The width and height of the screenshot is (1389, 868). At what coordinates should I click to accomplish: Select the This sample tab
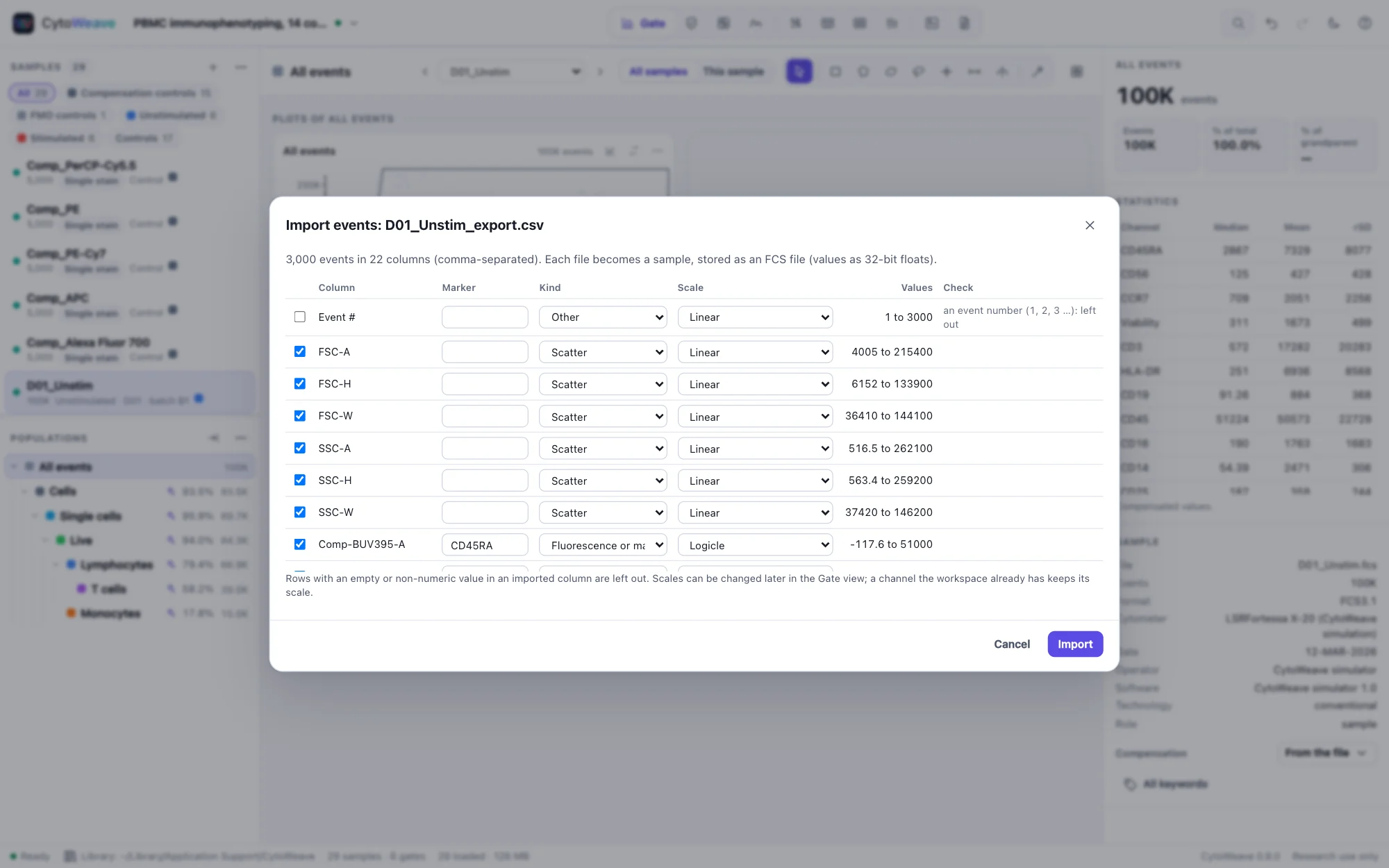coord(733,72)
